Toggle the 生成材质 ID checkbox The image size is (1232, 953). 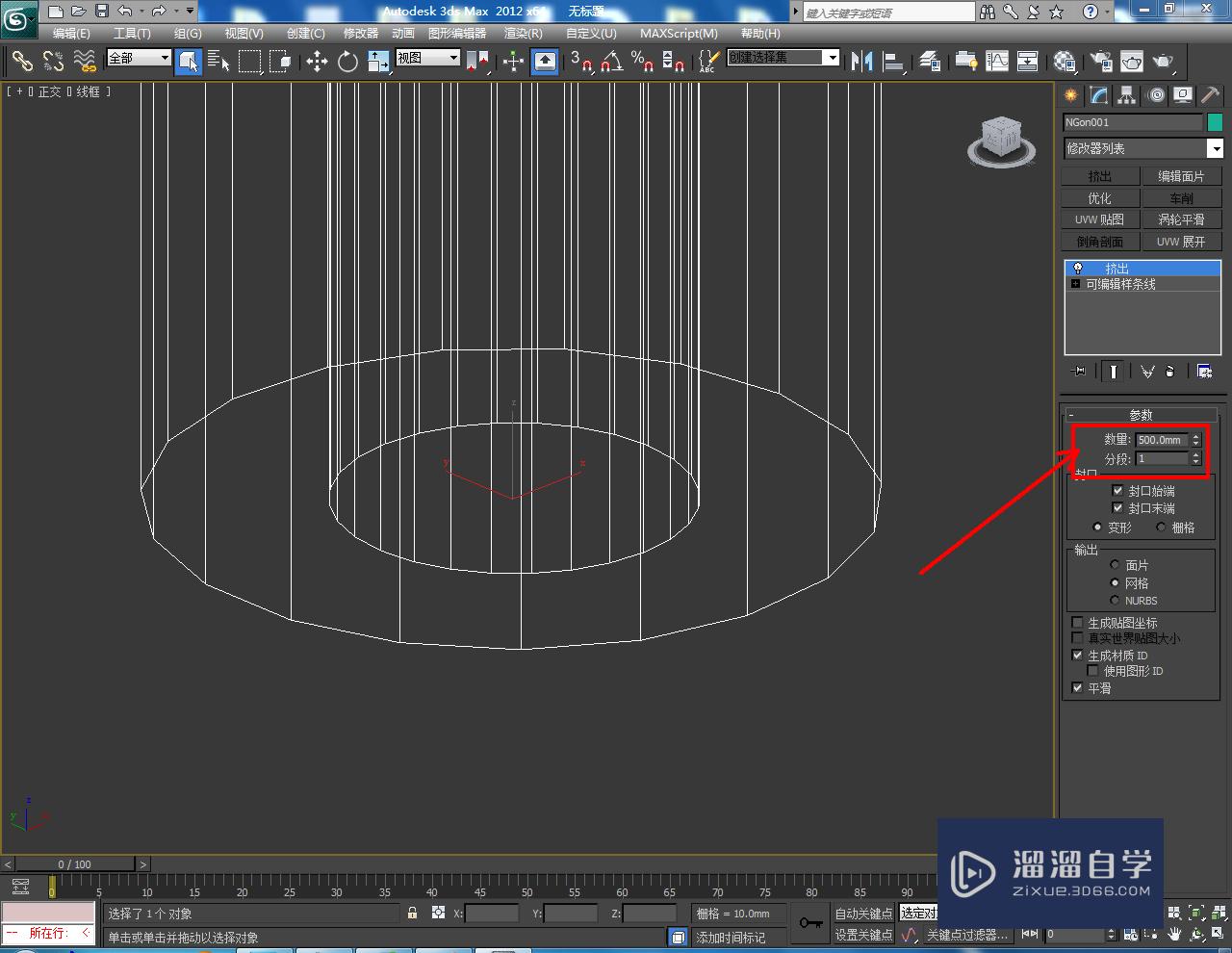click(x=1078, y=656)
